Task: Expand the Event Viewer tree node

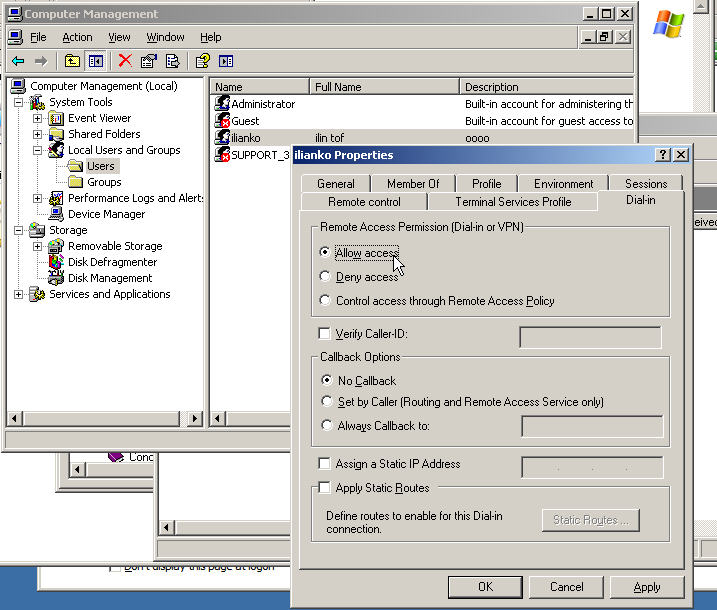Action: click(x=38, y=118)
